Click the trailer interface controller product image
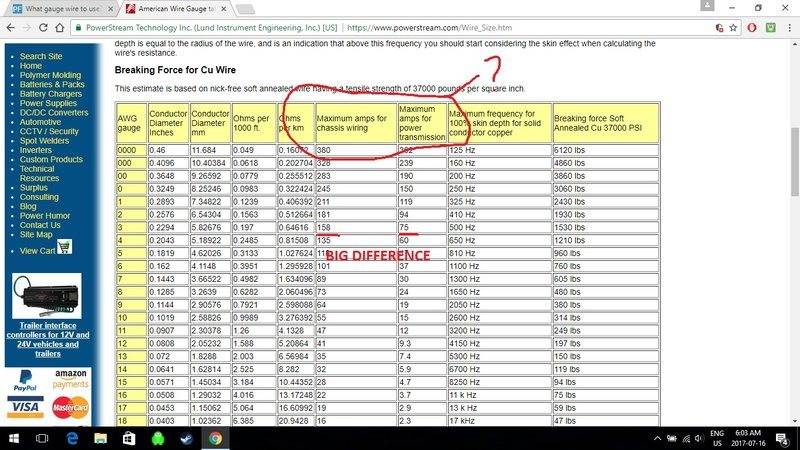 point(46,296)
